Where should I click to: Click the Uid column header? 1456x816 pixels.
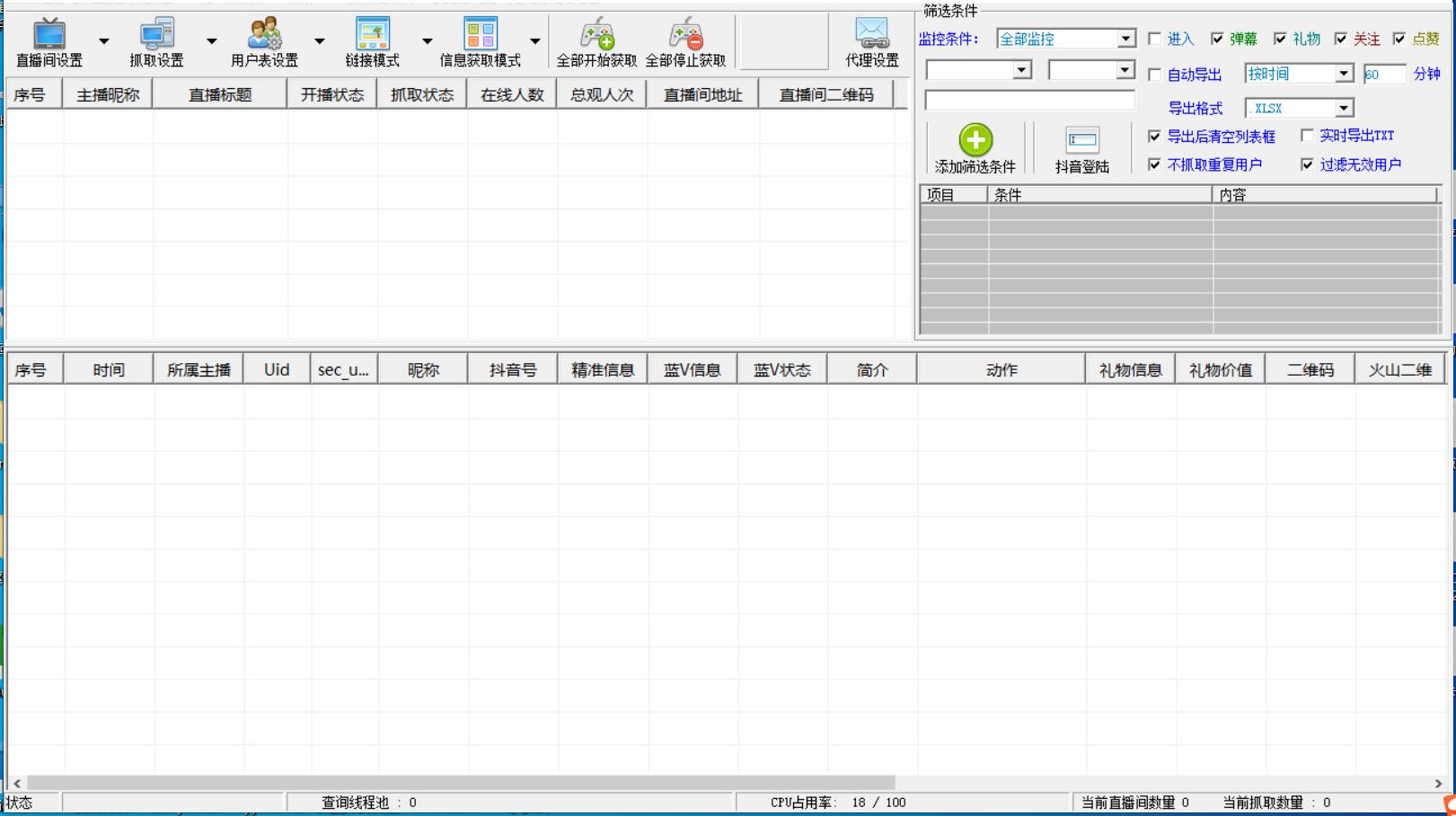tap(277, 369)
